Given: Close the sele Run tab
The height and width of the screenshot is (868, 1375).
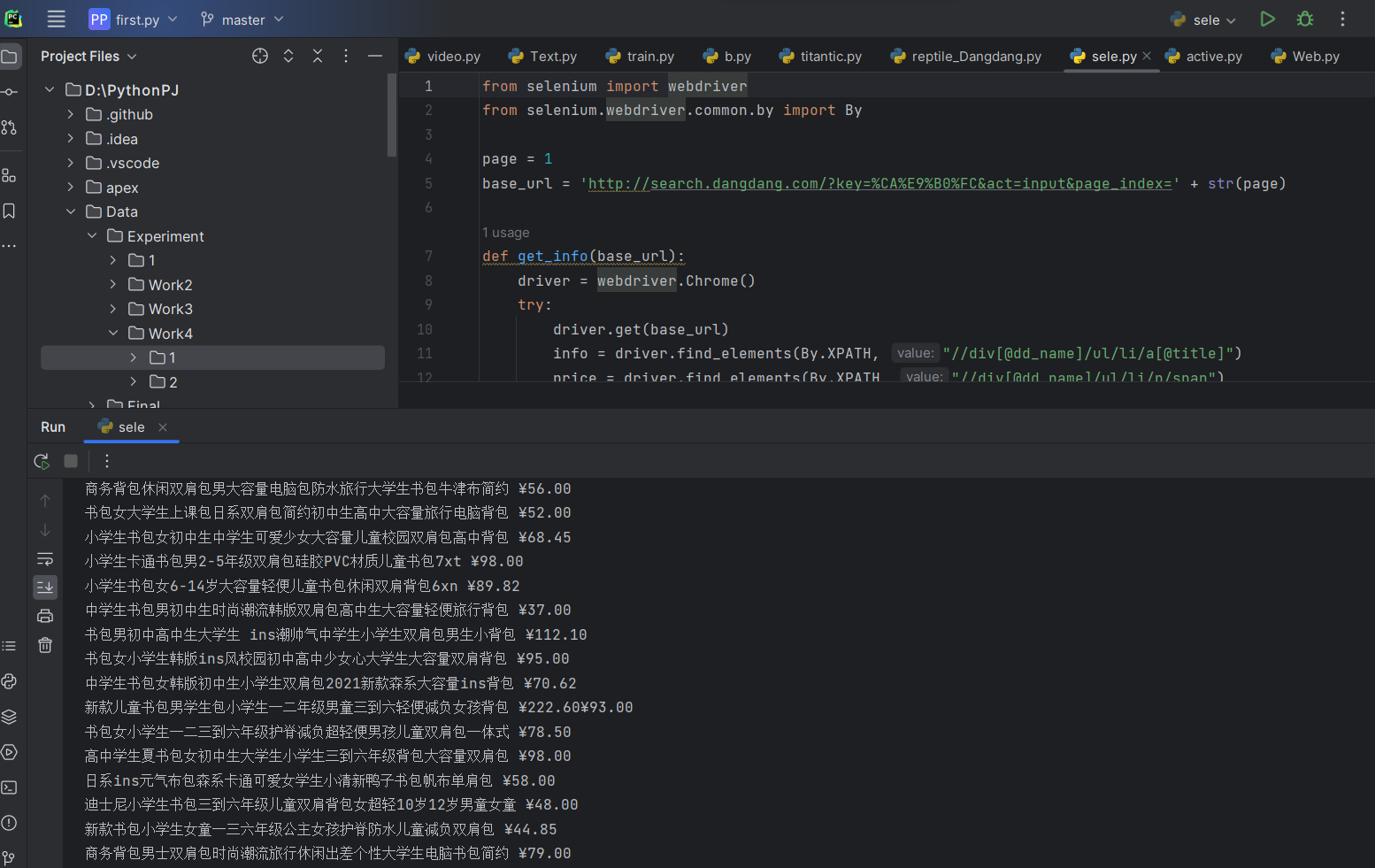Looking at the screenshot, I should pyautogui.click(x=163, y=427).
